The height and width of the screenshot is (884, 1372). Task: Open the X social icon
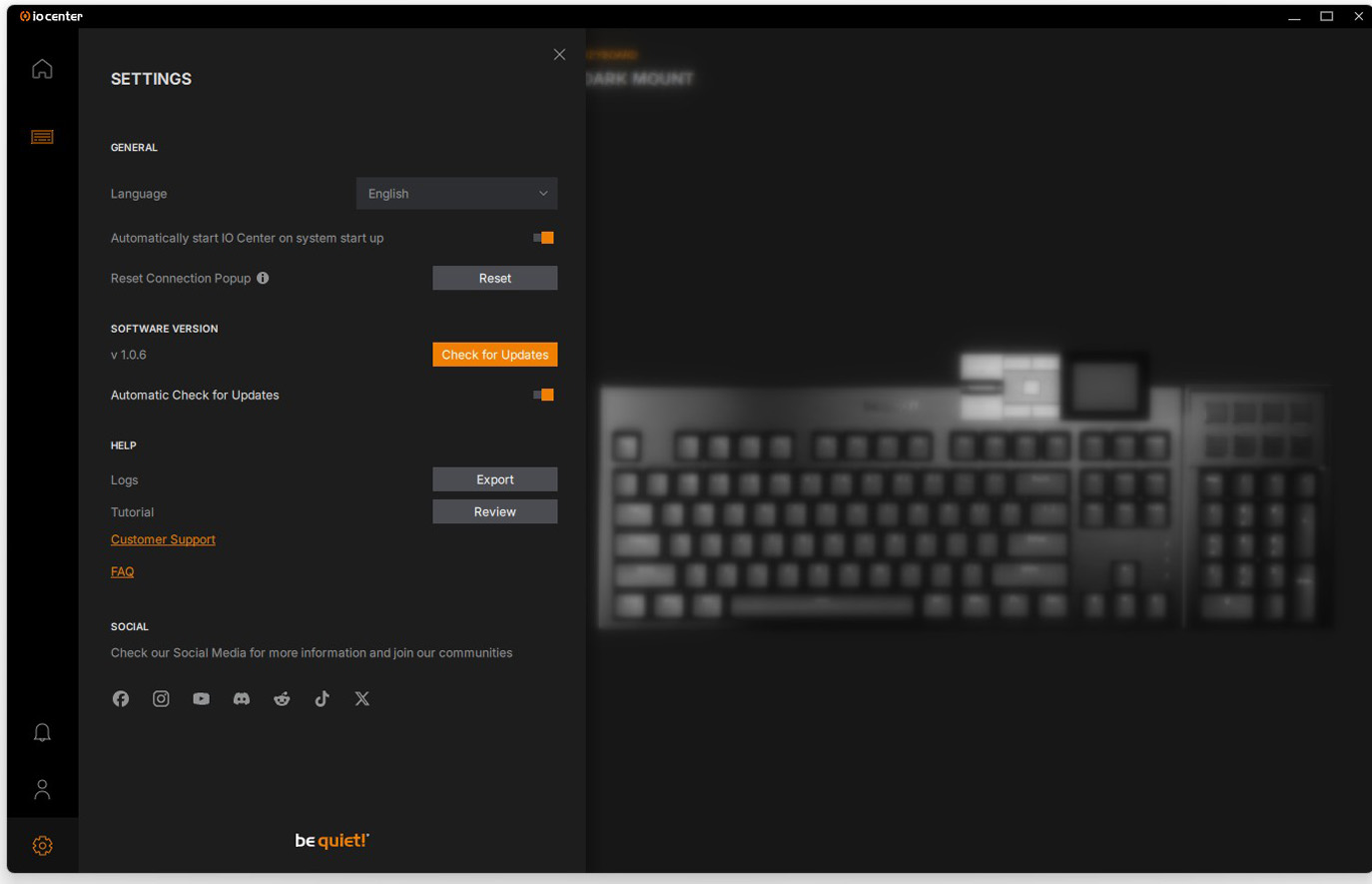362,699
